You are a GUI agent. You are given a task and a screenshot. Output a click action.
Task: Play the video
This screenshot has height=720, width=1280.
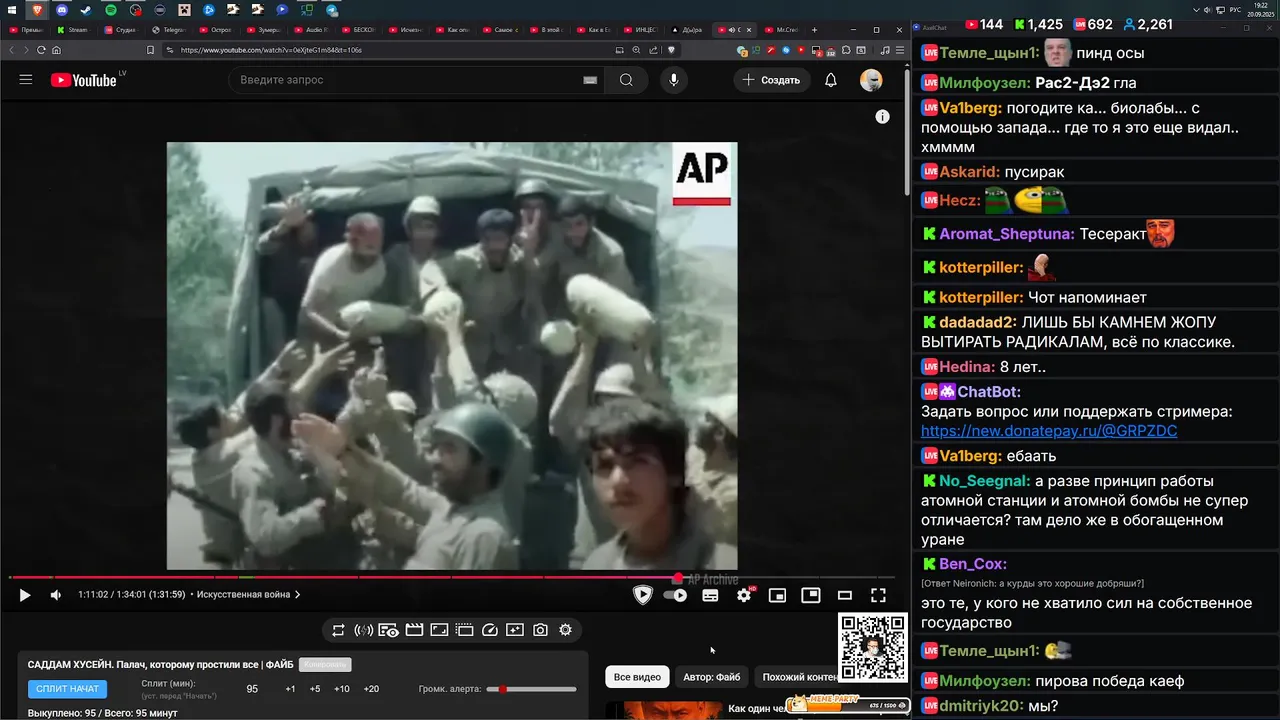pos(25,595)
